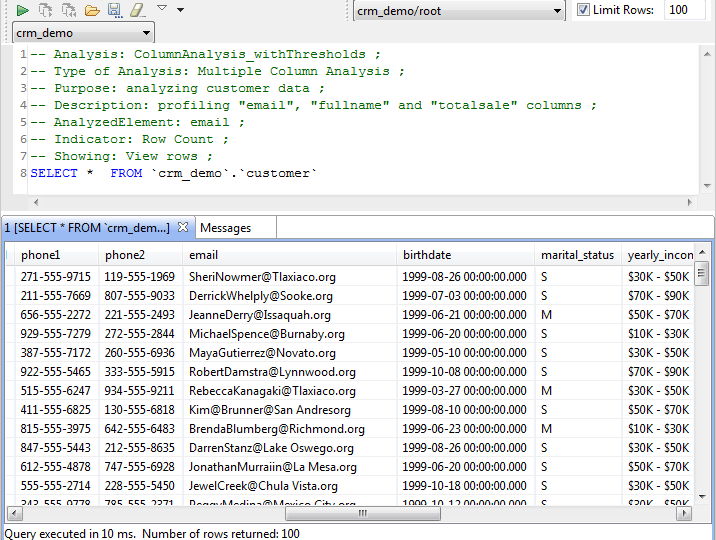
Task: Close the SELECT results tab
Action: tap(183, 228)
